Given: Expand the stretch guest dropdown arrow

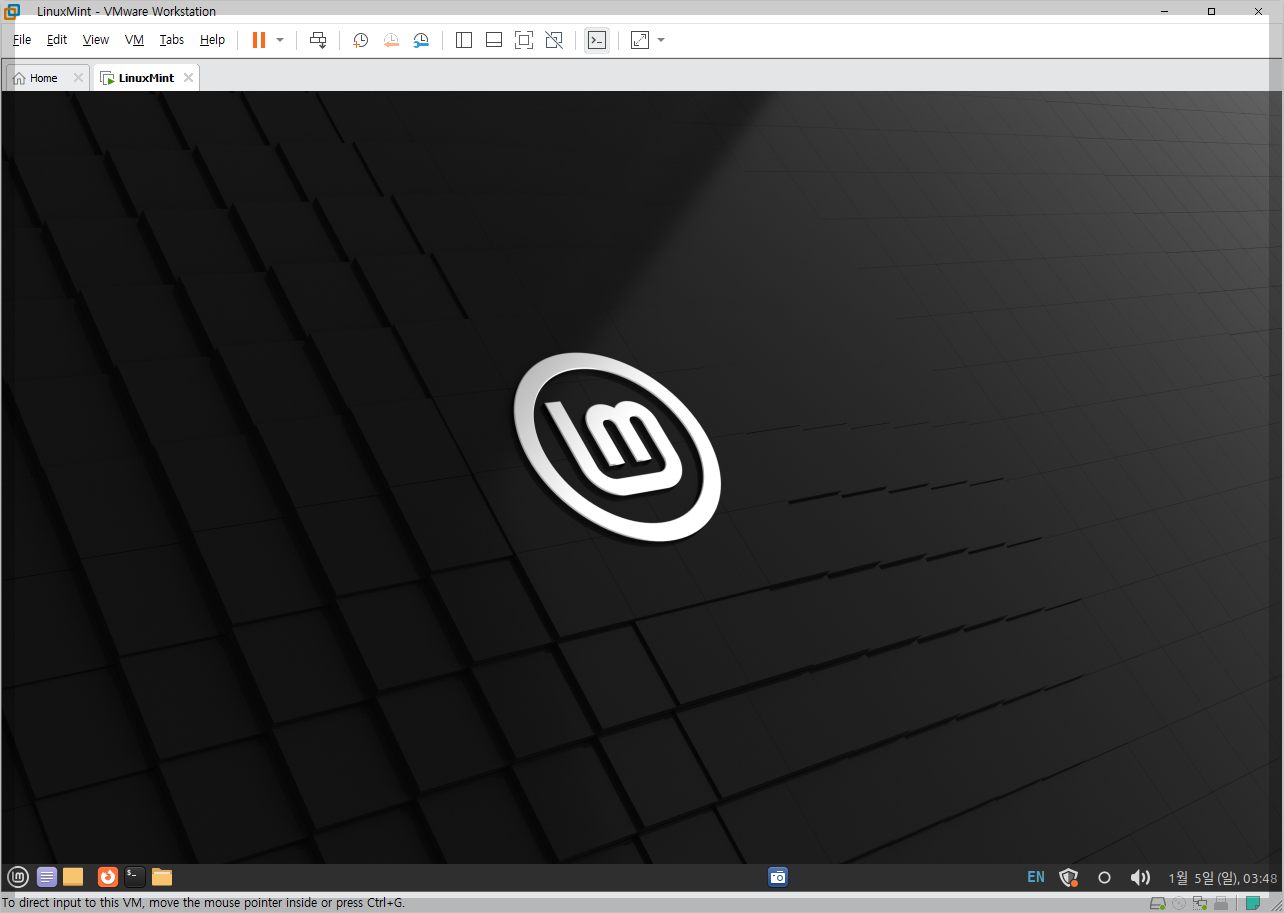Looking at the screenshot, I should point(661,40).
